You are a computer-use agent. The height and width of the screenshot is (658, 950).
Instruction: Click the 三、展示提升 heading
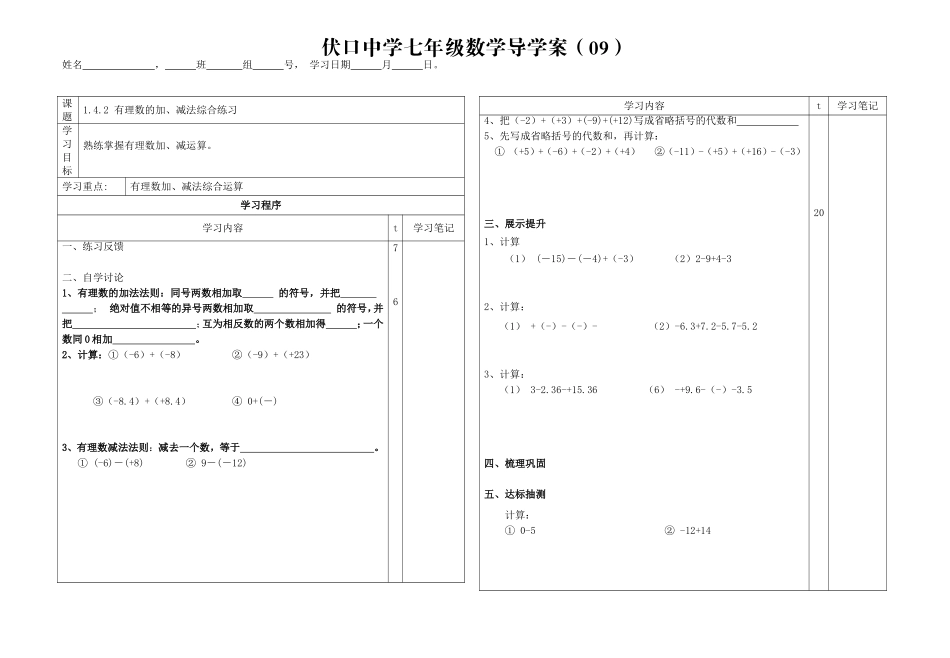tap(515, 224)
